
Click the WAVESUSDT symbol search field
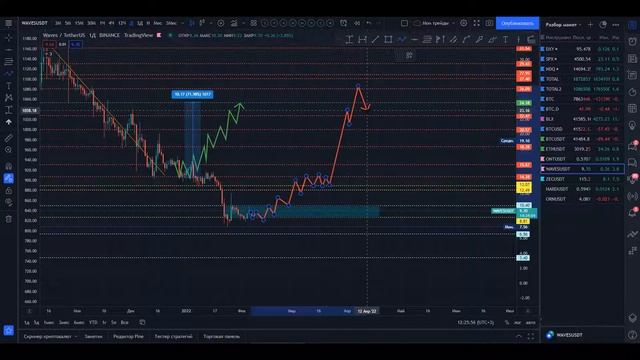pyautogui.click(x=35, y=23)
